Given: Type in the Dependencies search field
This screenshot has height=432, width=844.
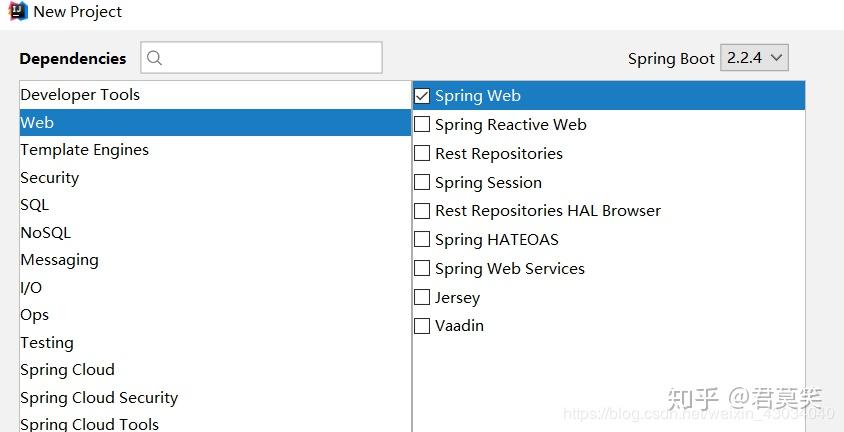Looking at the screenshot, I should pos(270,58).
